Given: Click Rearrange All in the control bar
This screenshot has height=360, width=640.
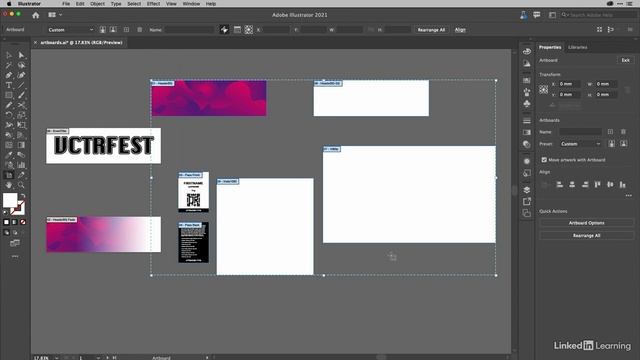Looking at the screenshot, I should point(431,30).
